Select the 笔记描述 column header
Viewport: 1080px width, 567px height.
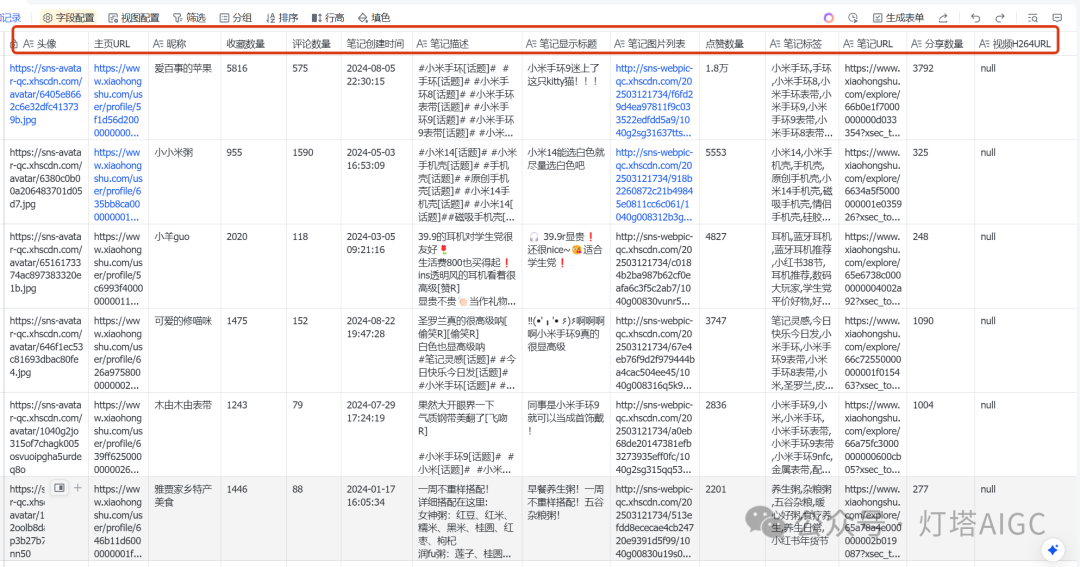tap(467, 43)
